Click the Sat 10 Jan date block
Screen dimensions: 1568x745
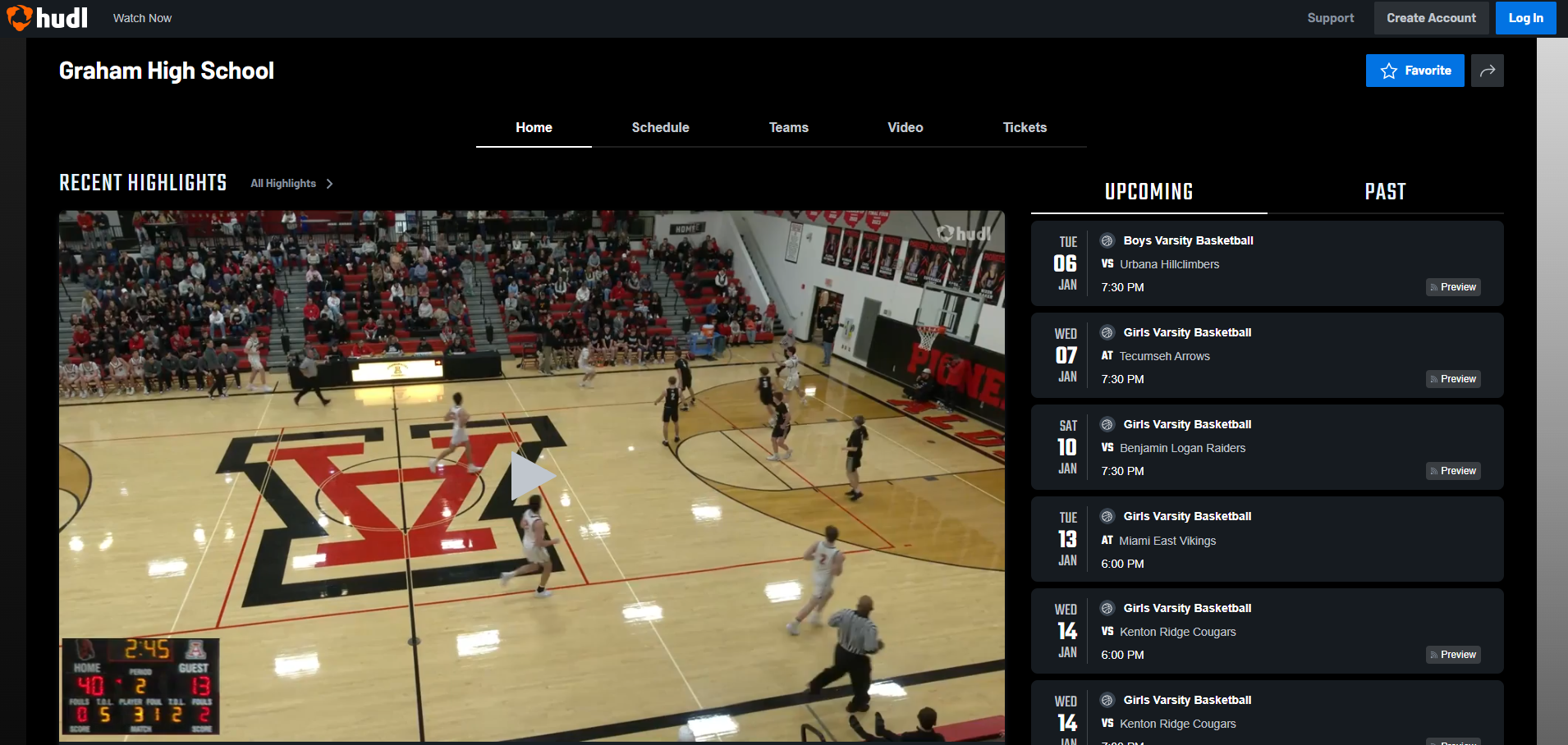click(x=1066, y=447)
